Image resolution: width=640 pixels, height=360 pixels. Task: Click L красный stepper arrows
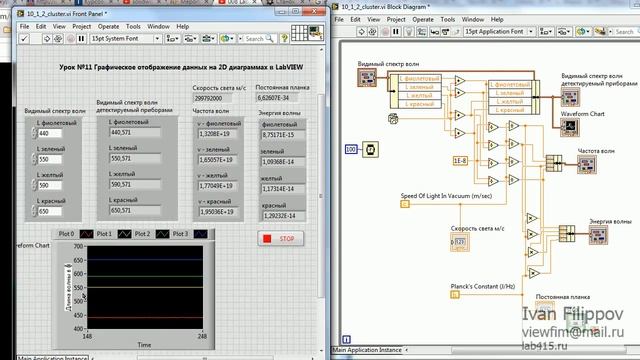(x=35, y=211)
